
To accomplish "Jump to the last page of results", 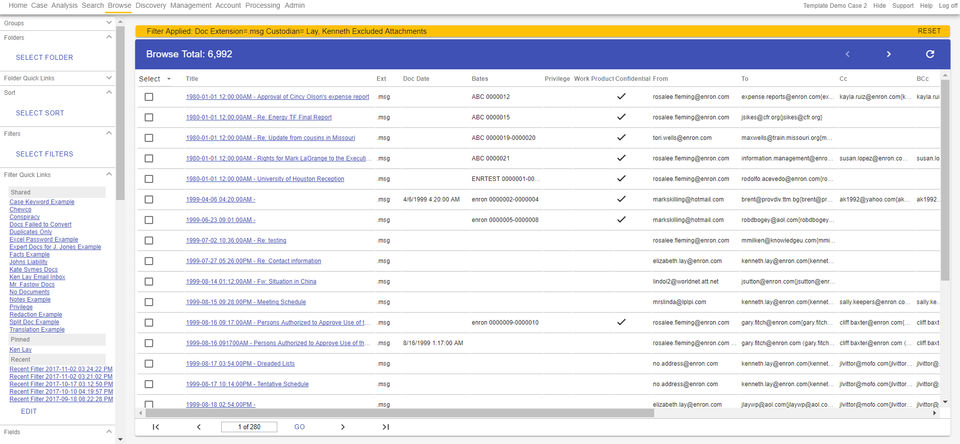I will 386,427.
